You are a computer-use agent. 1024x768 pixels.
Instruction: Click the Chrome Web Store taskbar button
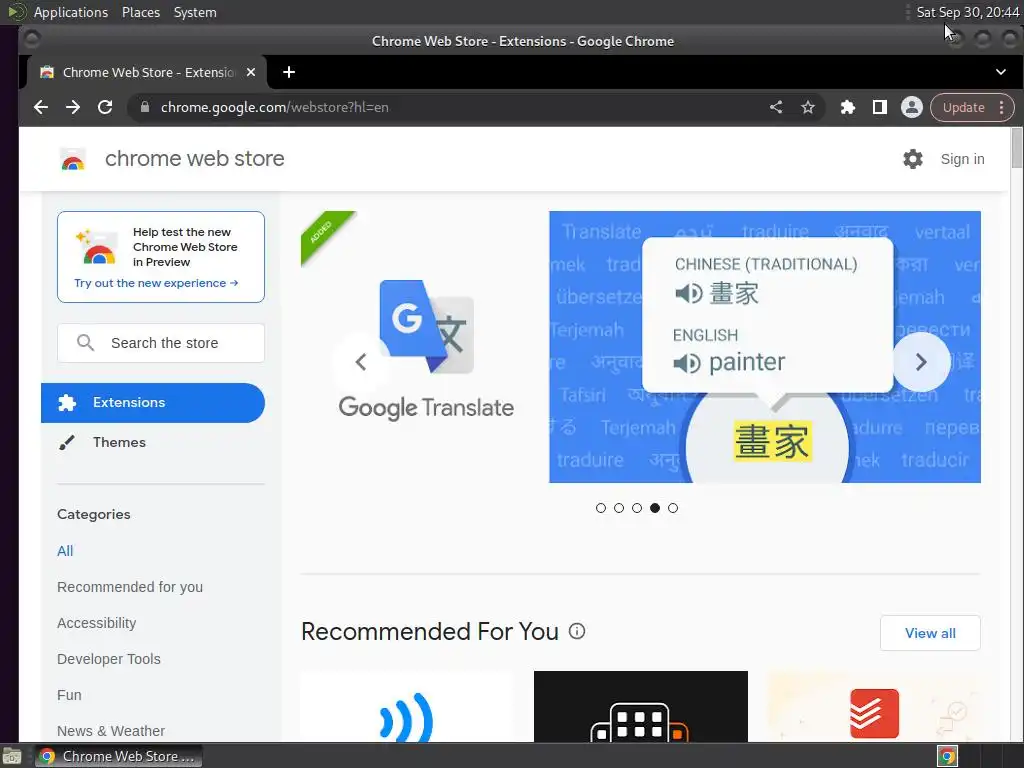pyautogui.click(x=118, y=756)
